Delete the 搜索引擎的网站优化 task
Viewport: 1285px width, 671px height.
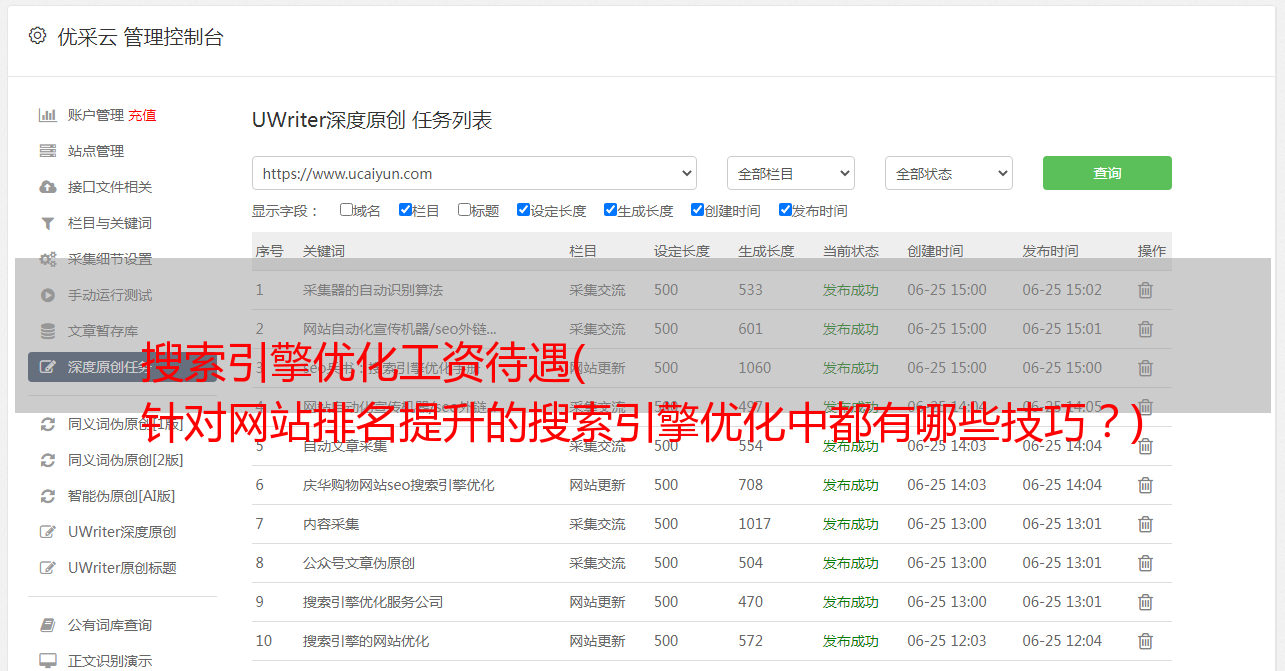pyautogui.click(x=1146, y=641)
